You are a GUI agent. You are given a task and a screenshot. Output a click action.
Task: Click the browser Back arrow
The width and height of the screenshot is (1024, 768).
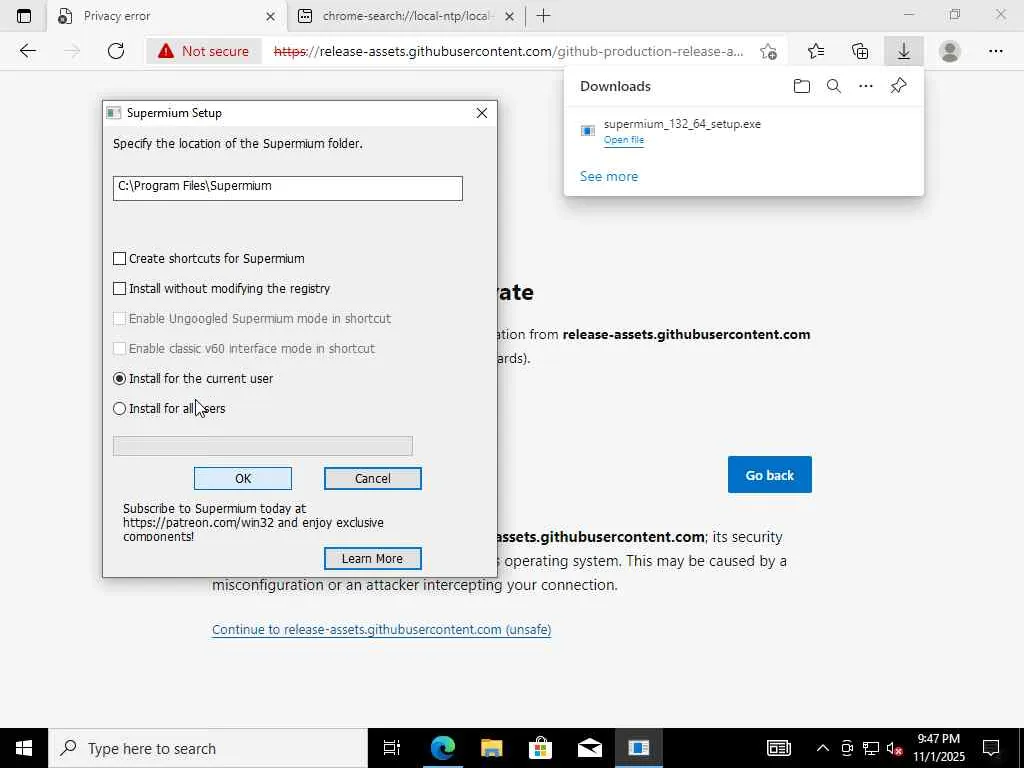(x=27, y=51)
